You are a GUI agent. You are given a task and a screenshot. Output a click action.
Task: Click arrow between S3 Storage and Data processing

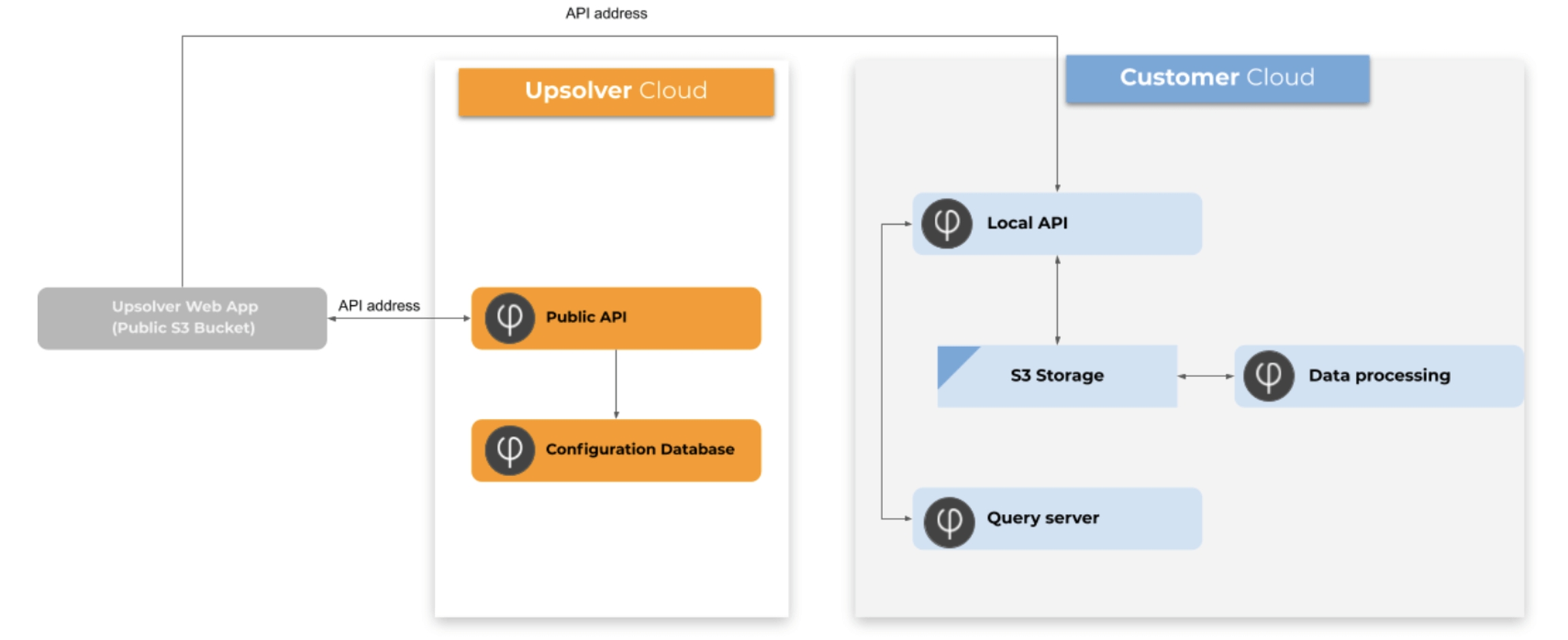(x=1205, y=376)
